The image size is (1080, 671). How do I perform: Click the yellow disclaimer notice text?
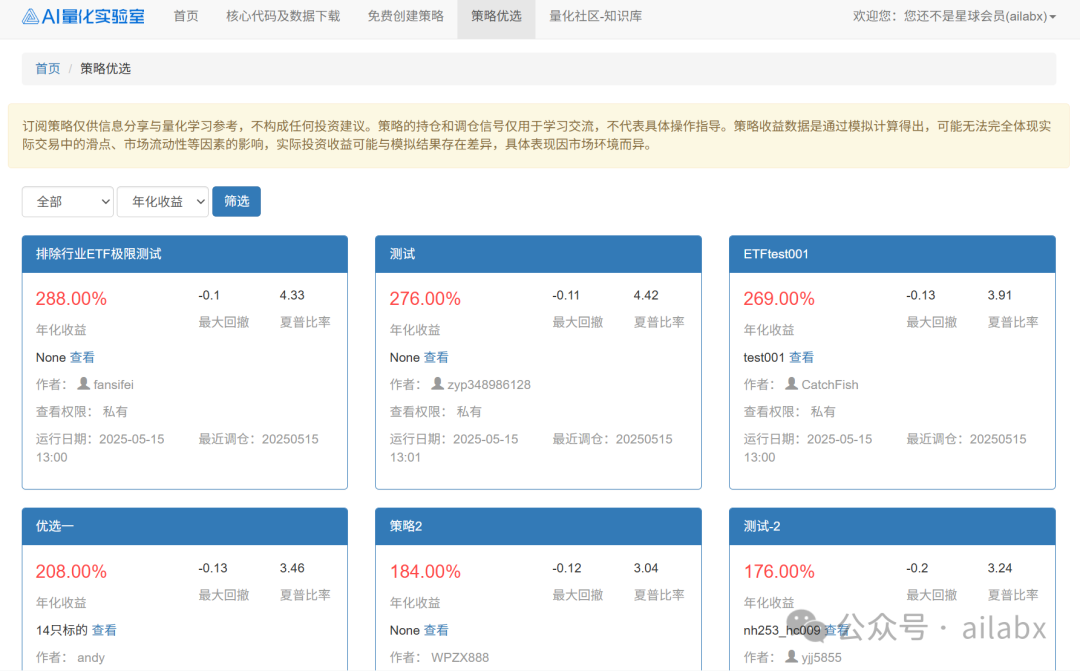(537, 135)
